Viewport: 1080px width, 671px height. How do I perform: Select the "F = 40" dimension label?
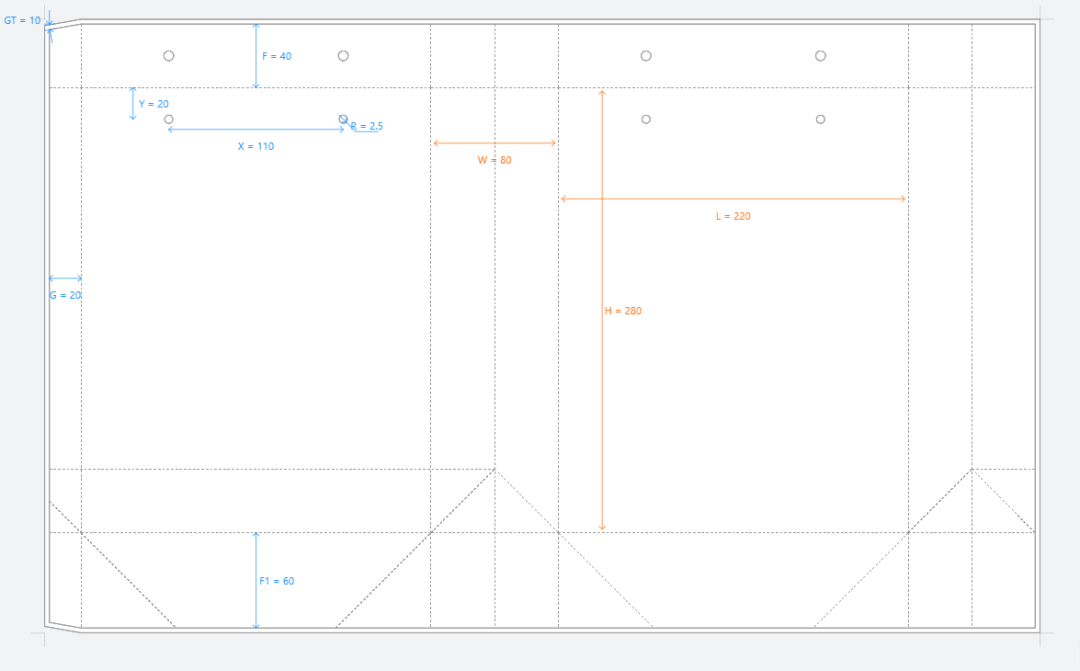[277, 57]
